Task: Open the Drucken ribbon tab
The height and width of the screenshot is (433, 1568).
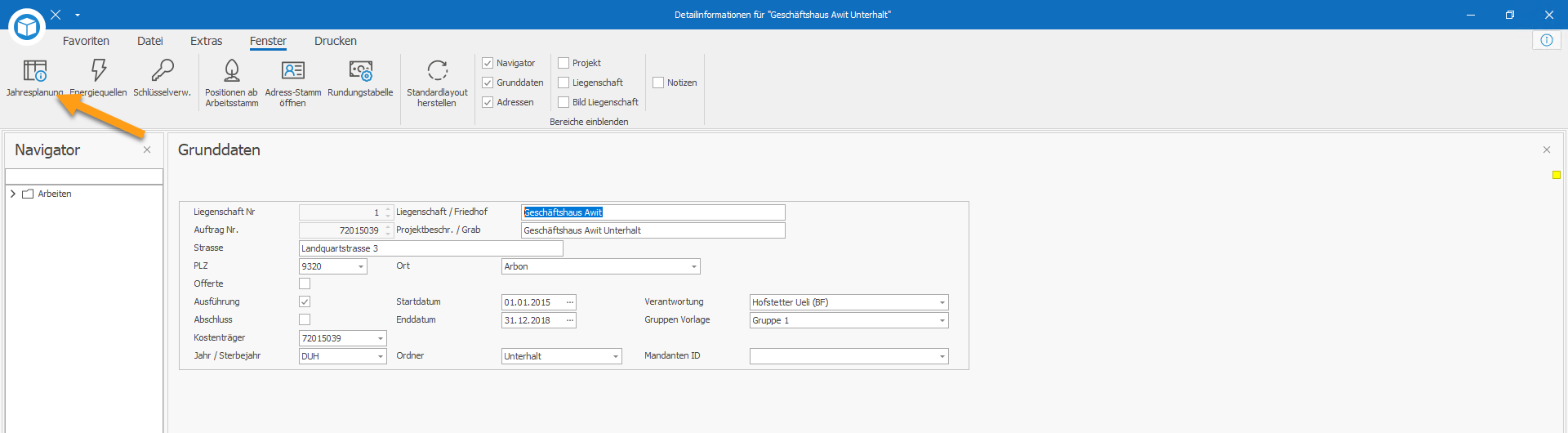Action: click(x=336, y=41)
